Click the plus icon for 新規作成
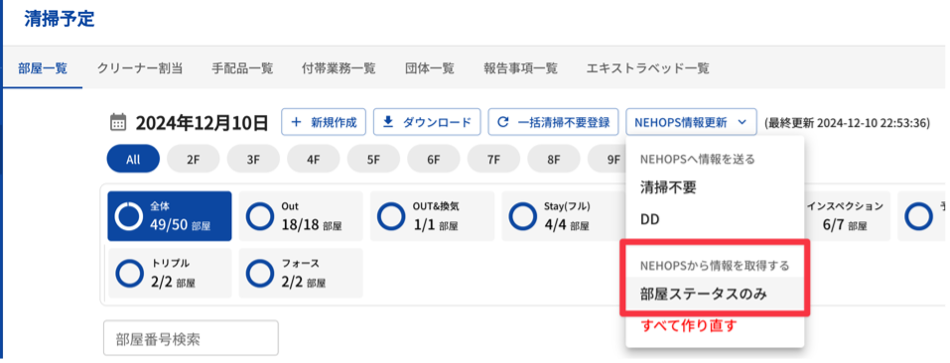 296,122
